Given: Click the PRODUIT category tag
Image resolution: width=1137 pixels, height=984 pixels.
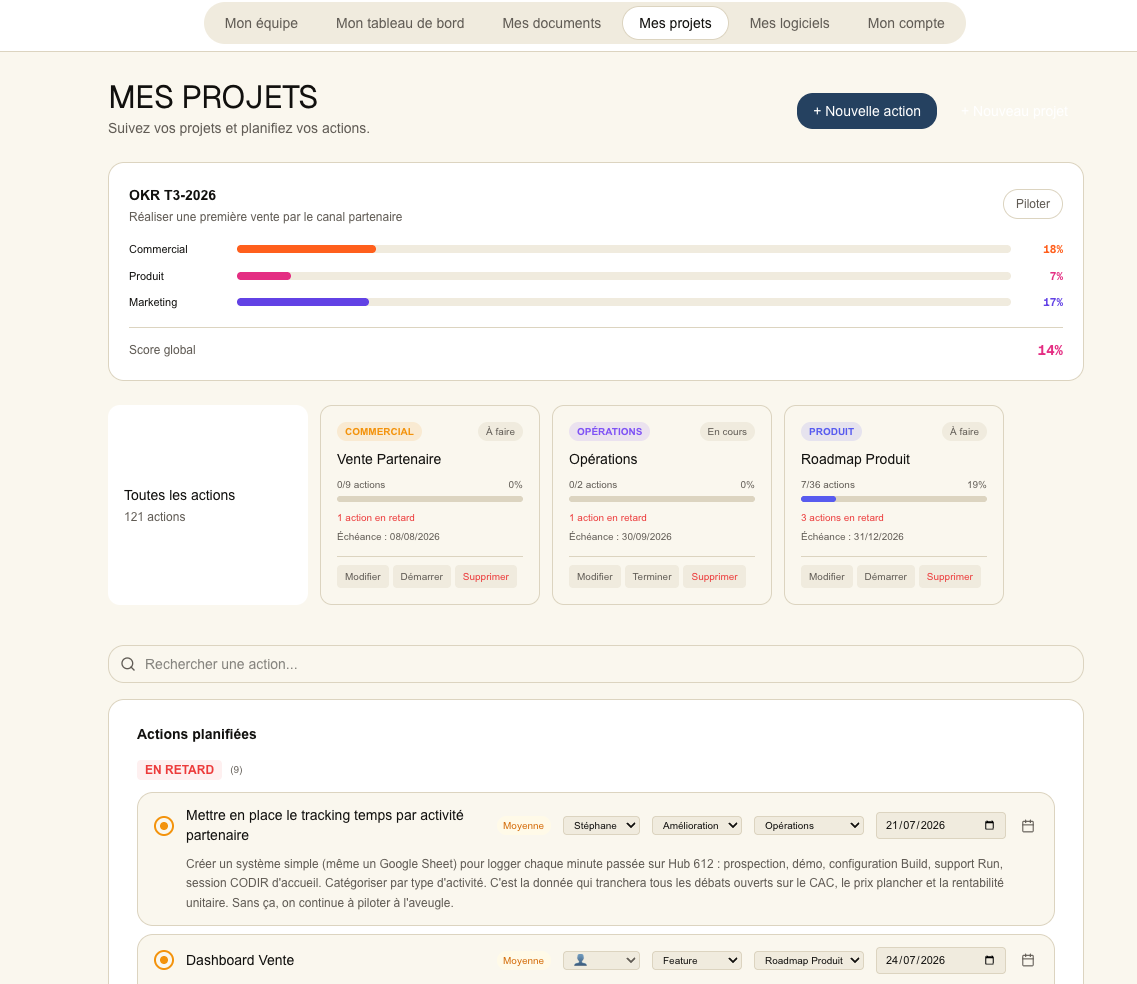Looking at the screenshot, I should [x=831, y=431].
